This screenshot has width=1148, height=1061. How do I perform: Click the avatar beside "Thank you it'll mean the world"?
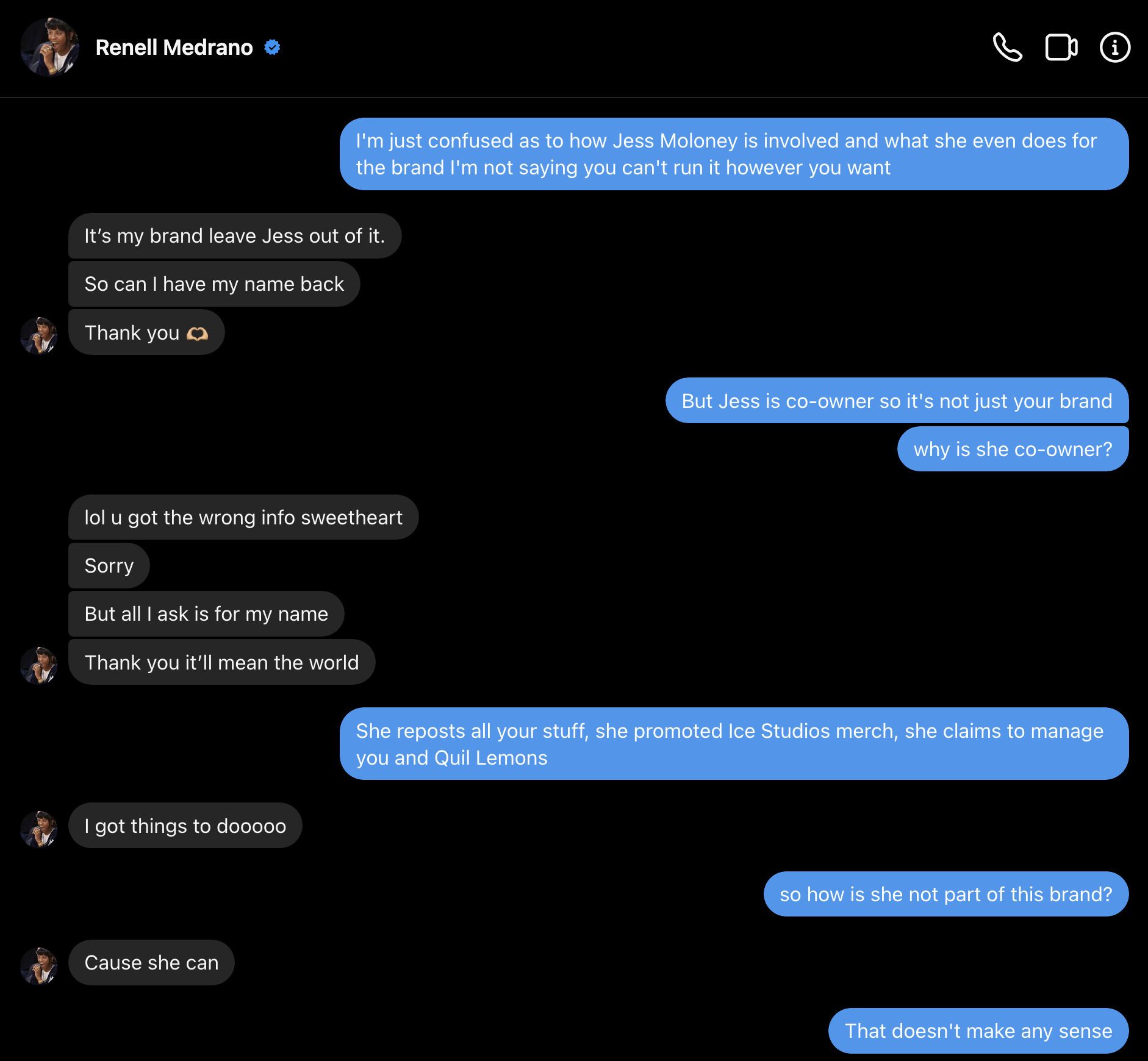pos(39,665)
